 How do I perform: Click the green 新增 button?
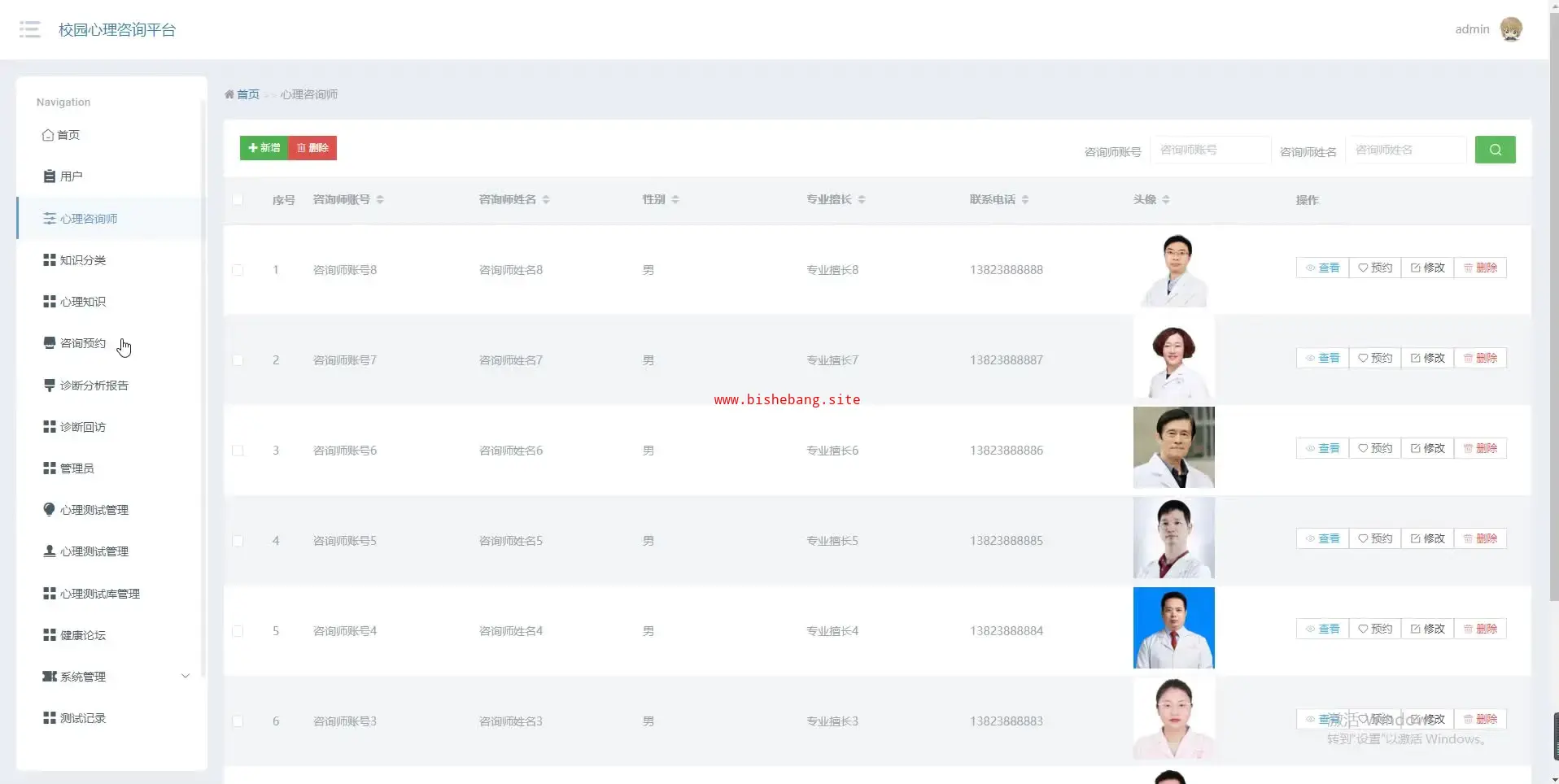point(264,148)
